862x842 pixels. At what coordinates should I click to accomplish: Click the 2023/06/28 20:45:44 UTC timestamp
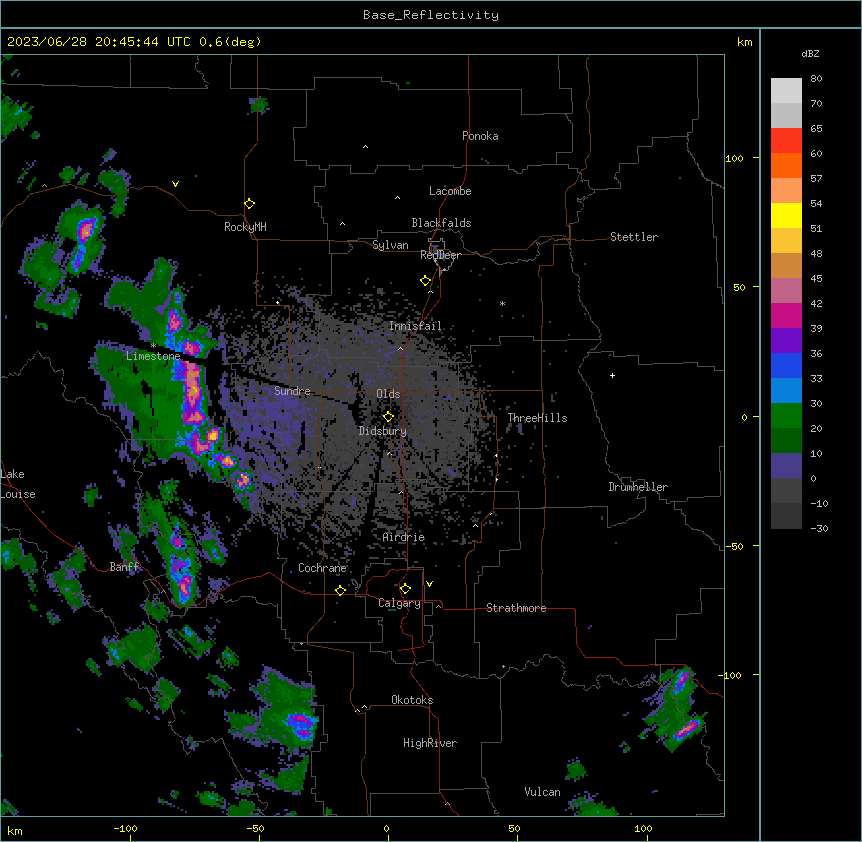[x=98, y=42]
